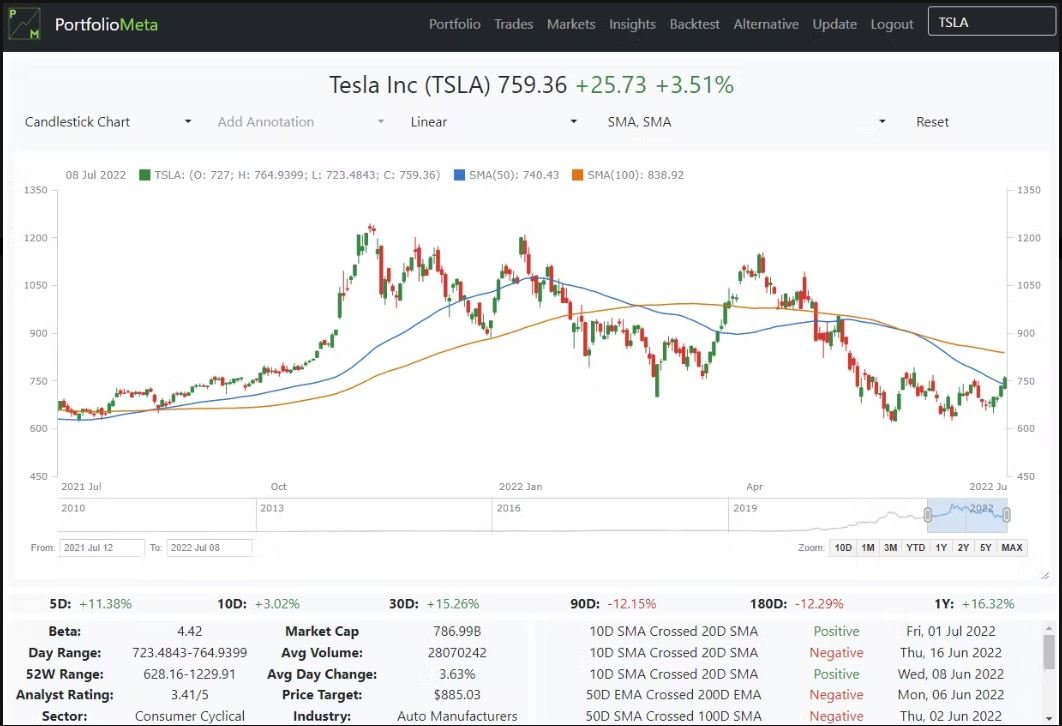Click the To date field

click(209, 547)
